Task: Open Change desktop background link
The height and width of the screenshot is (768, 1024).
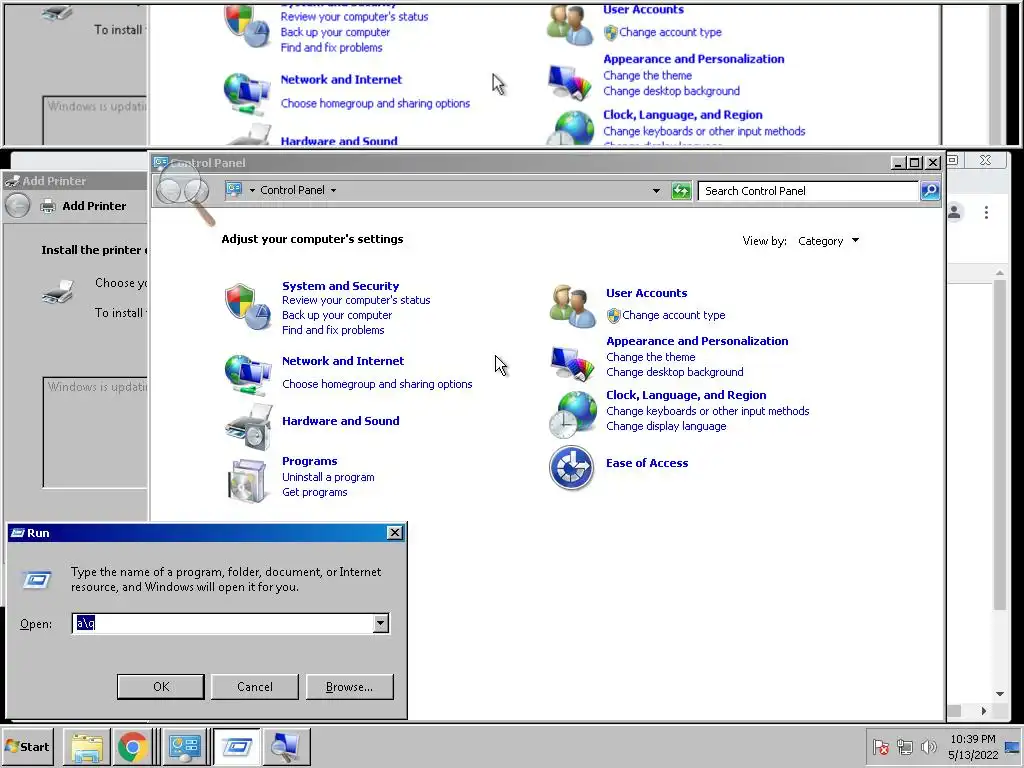Action: pyautogui.click(x=675, y=372)
